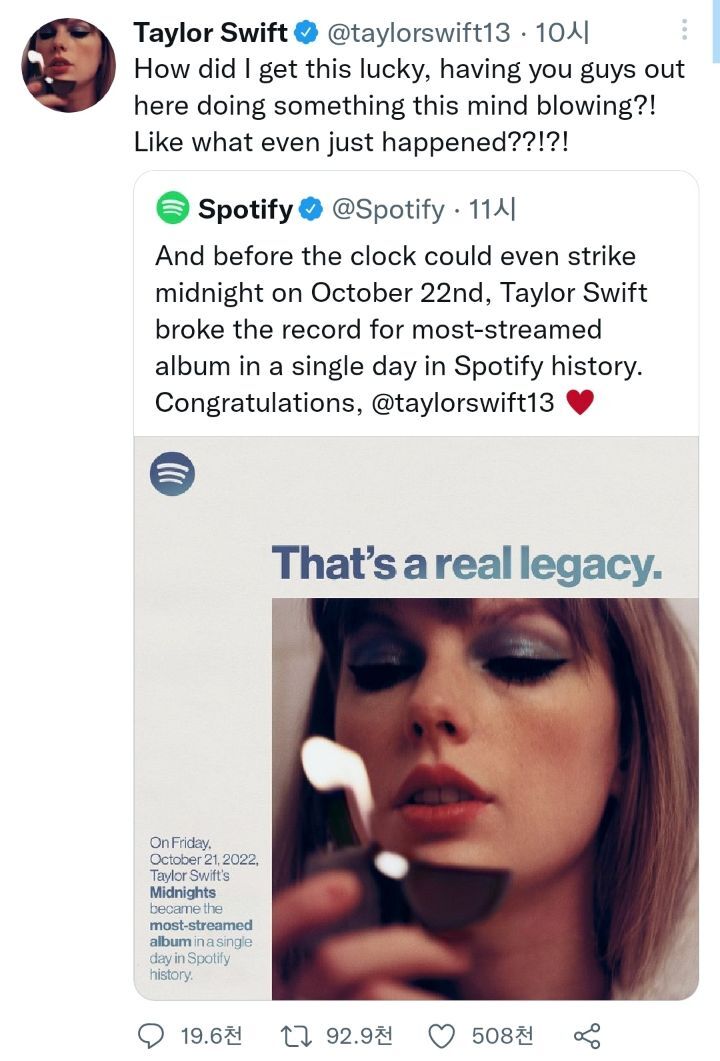720x1061 pixels.
Task: Open the 10시 timestamp on the main tweet
Action: click(x=563, y=33)
